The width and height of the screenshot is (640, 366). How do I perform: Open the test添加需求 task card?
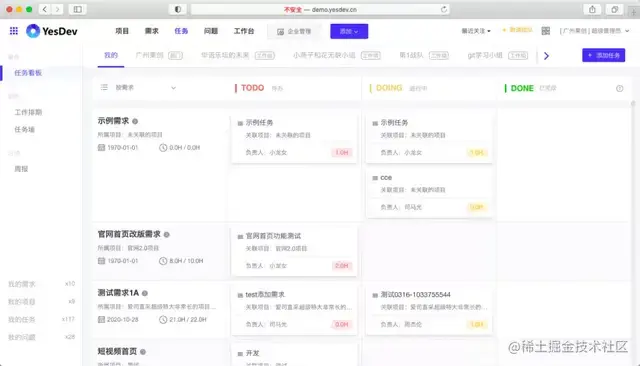click(294, 310)
